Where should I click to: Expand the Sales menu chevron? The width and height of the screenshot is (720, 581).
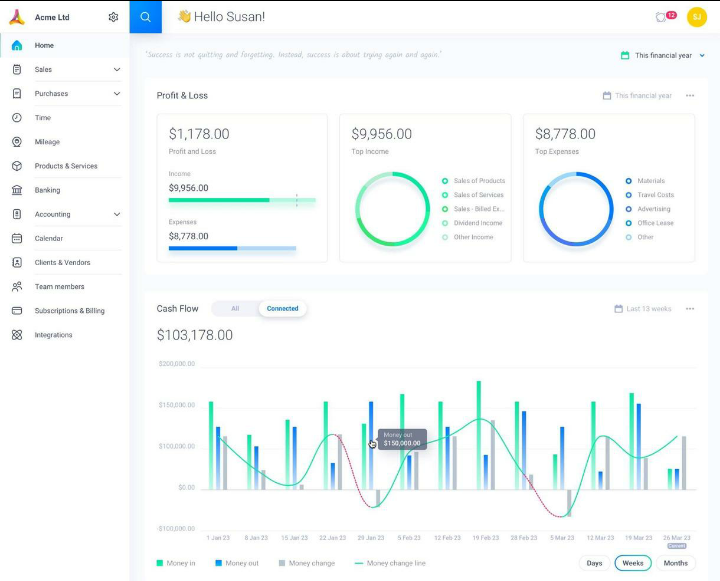(117, 69)
